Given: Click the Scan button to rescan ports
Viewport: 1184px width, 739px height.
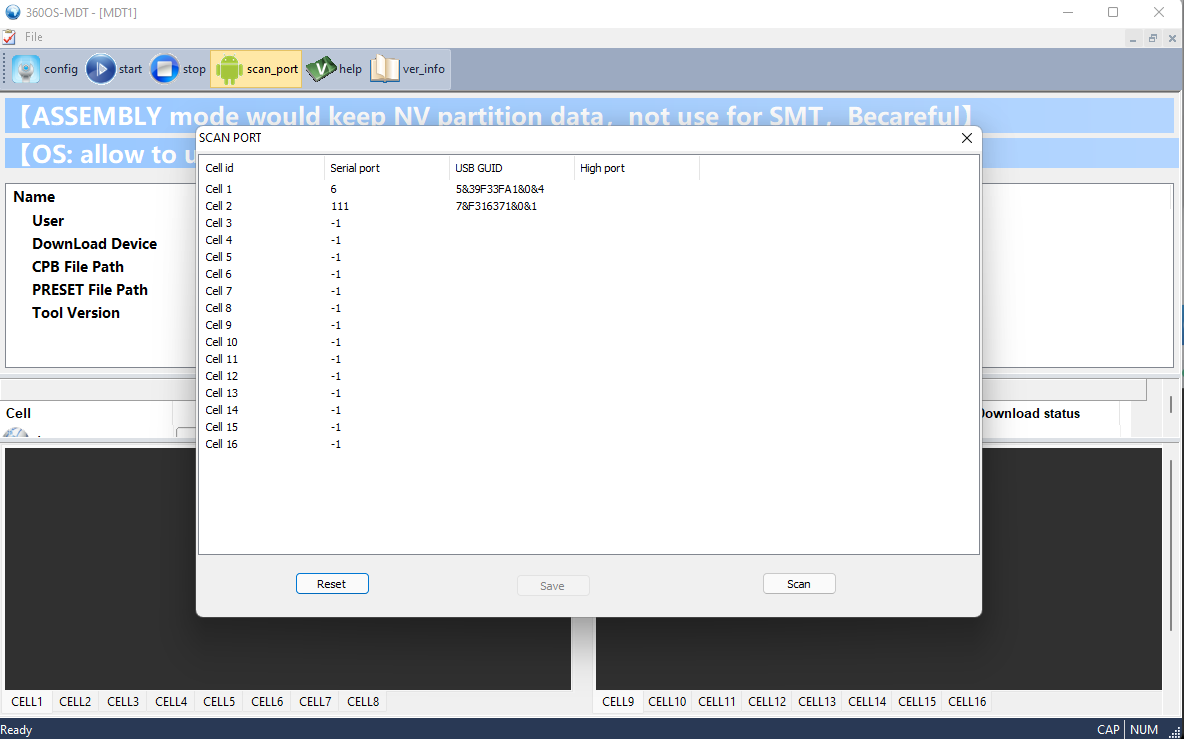Looking at the screenshot, I should tap(799, 583).
